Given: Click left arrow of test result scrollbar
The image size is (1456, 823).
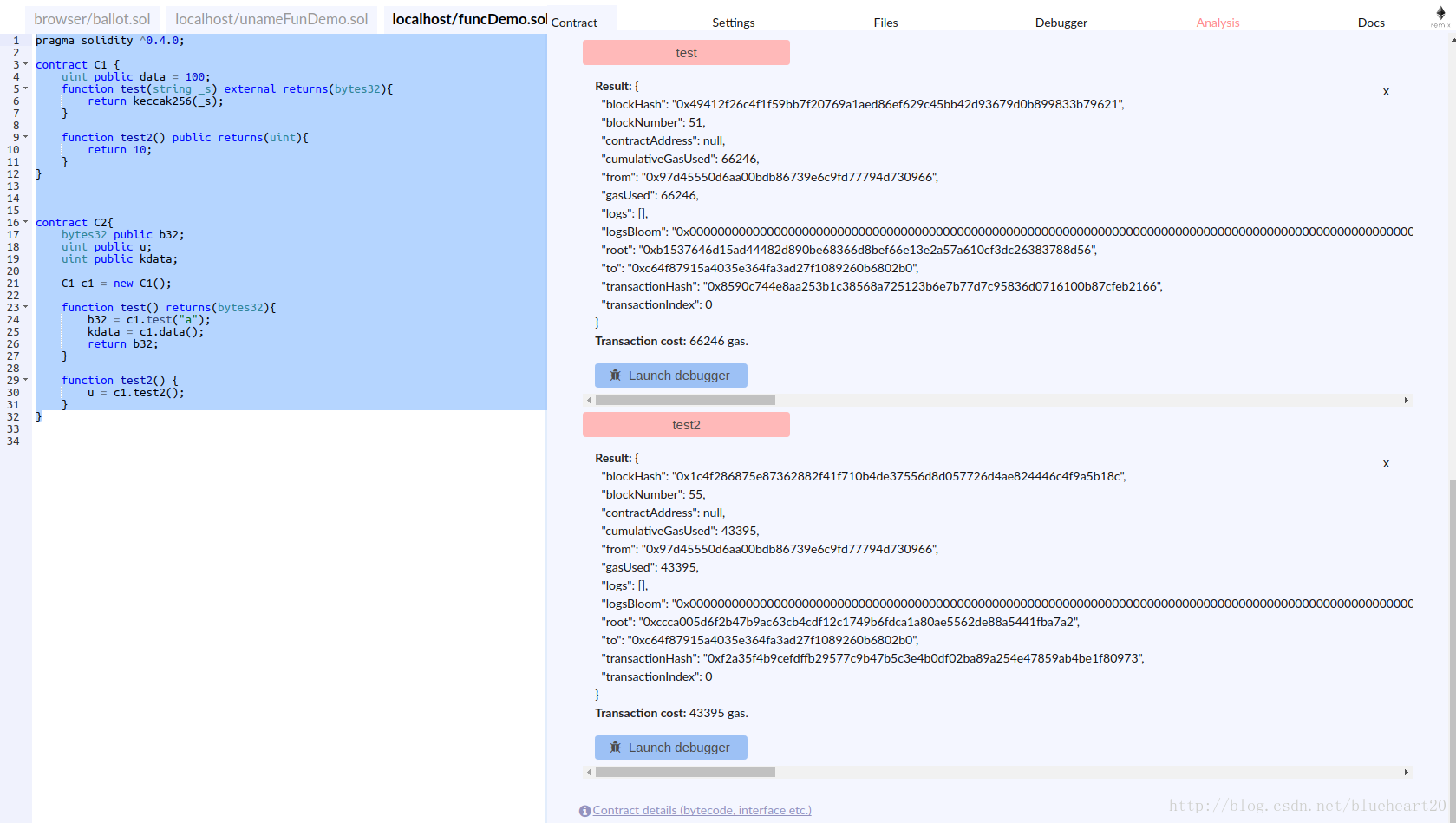Looking at the screenshot, I should [589, 401].
